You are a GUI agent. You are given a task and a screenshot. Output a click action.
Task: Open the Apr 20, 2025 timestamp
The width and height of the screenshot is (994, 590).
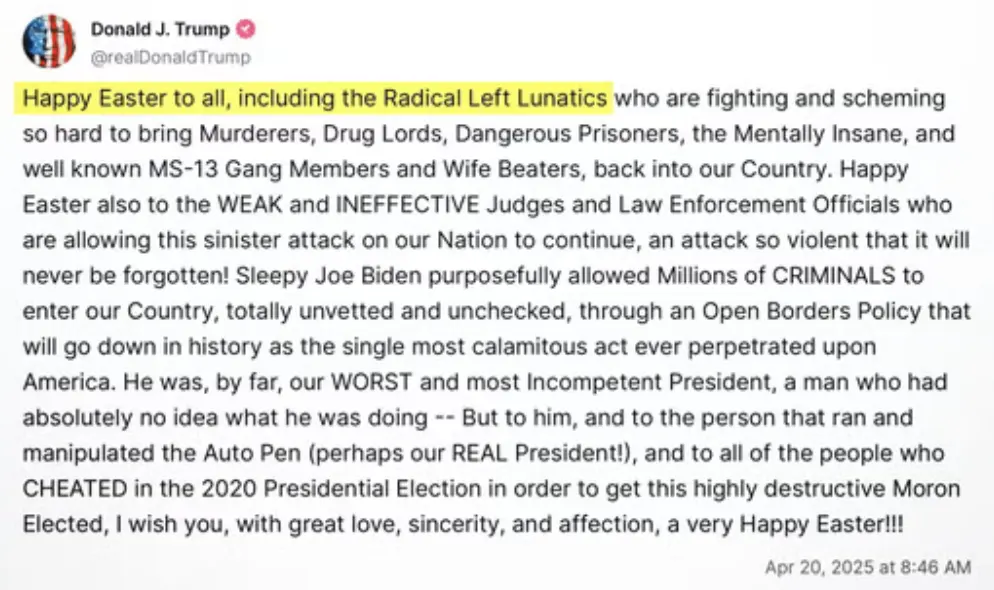pyautogui.click(x=867, y=567)
